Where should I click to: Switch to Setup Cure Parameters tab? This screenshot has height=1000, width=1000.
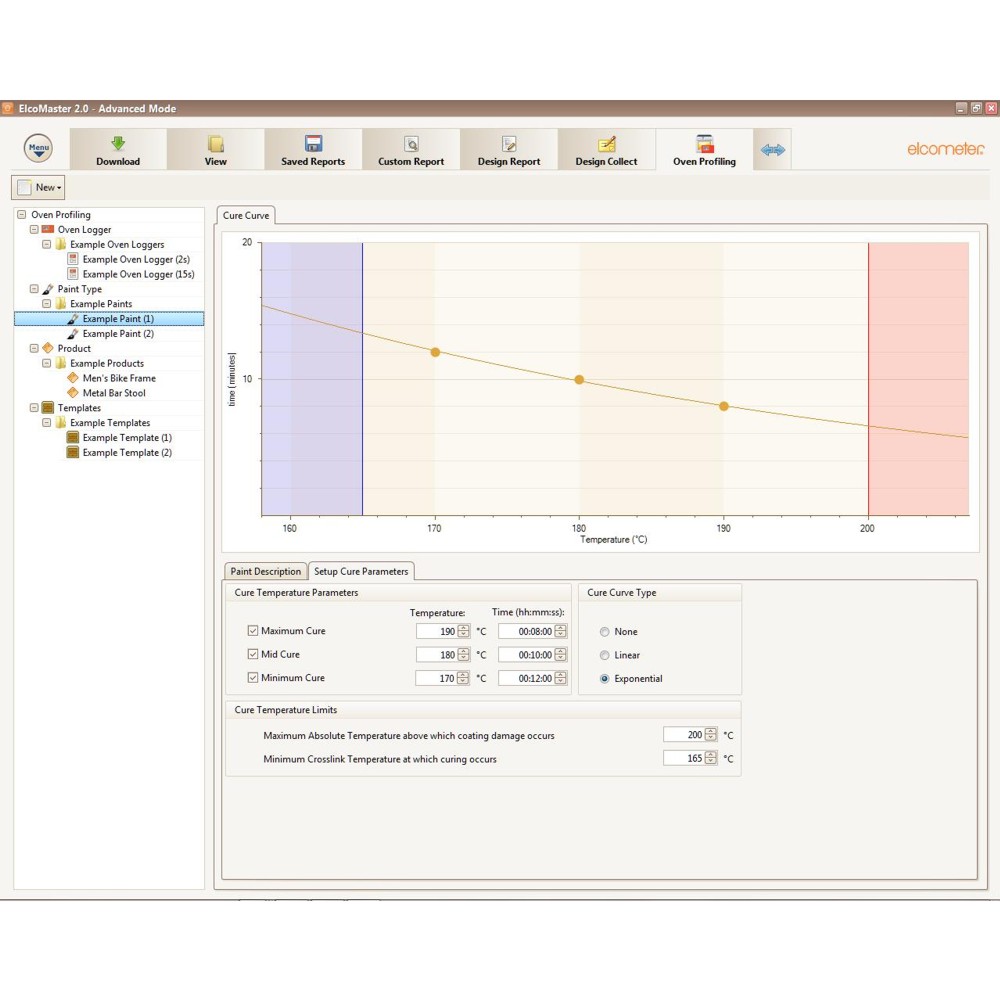click(361, 571)
